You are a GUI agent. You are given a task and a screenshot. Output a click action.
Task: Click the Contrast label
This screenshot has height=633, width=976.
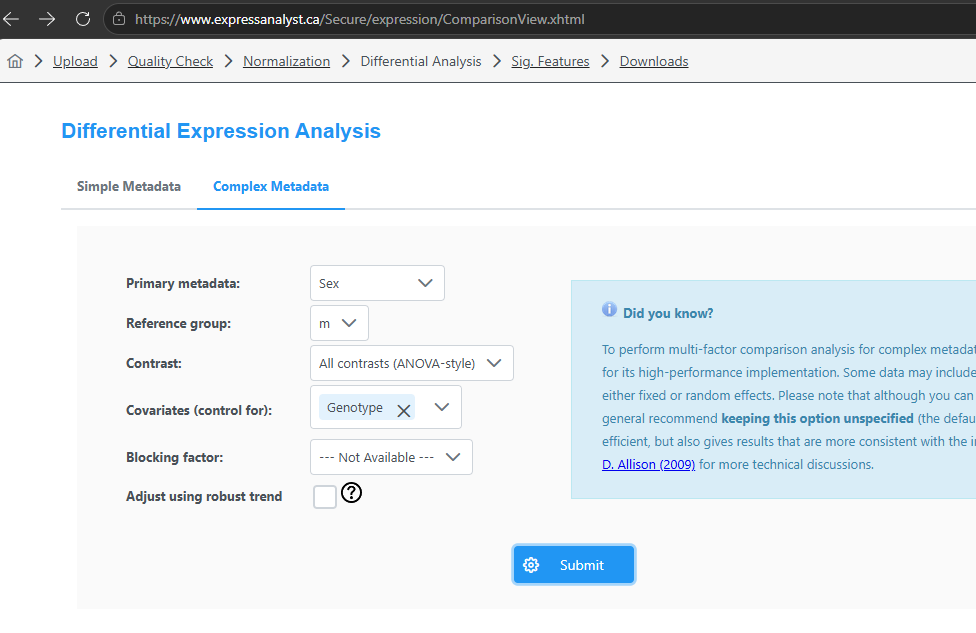point(154,363)
